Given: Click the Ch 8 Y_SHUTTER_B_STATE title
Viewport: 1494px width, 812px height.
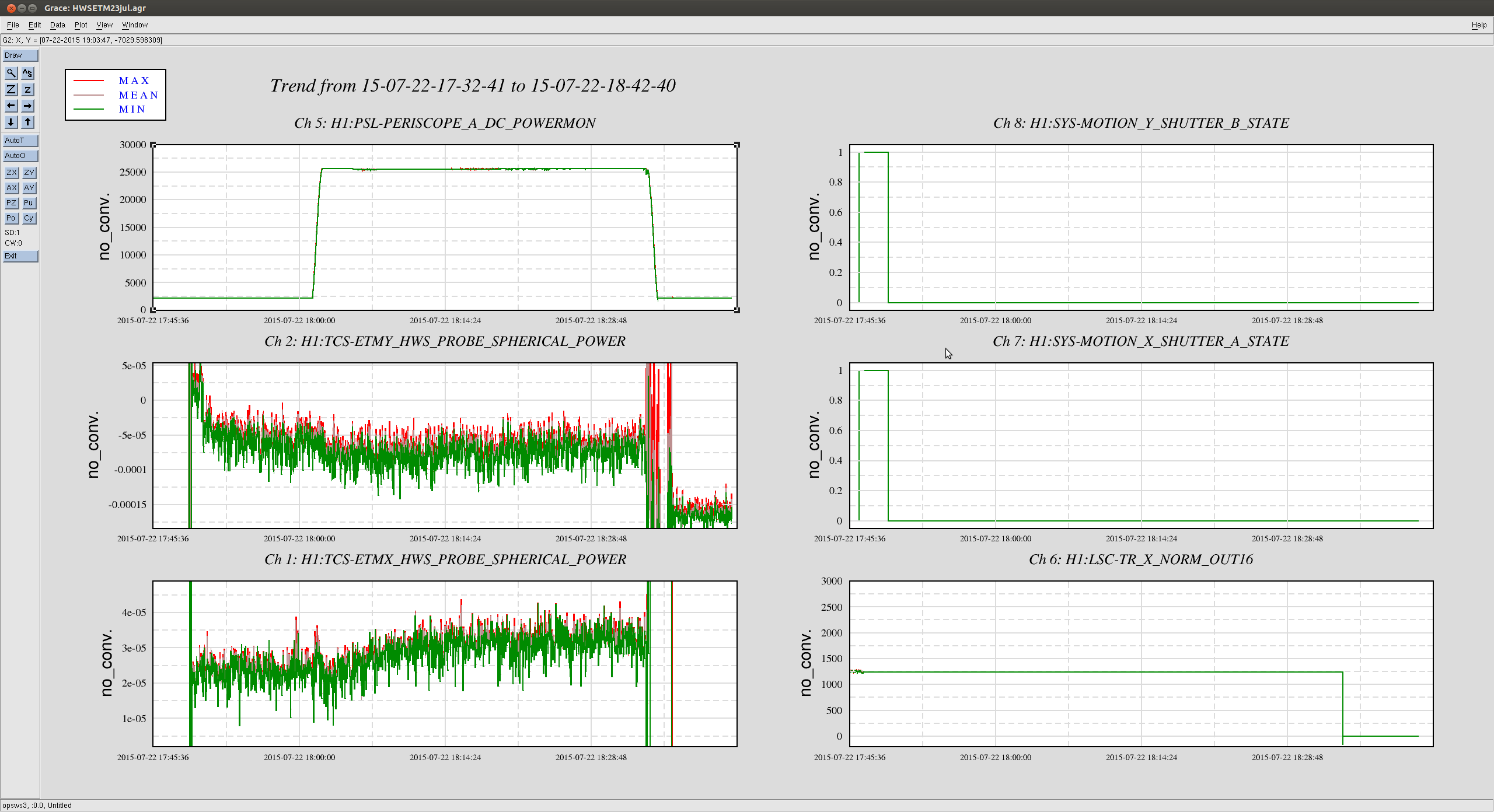Looking at the screenshot, I should 1141,123.
